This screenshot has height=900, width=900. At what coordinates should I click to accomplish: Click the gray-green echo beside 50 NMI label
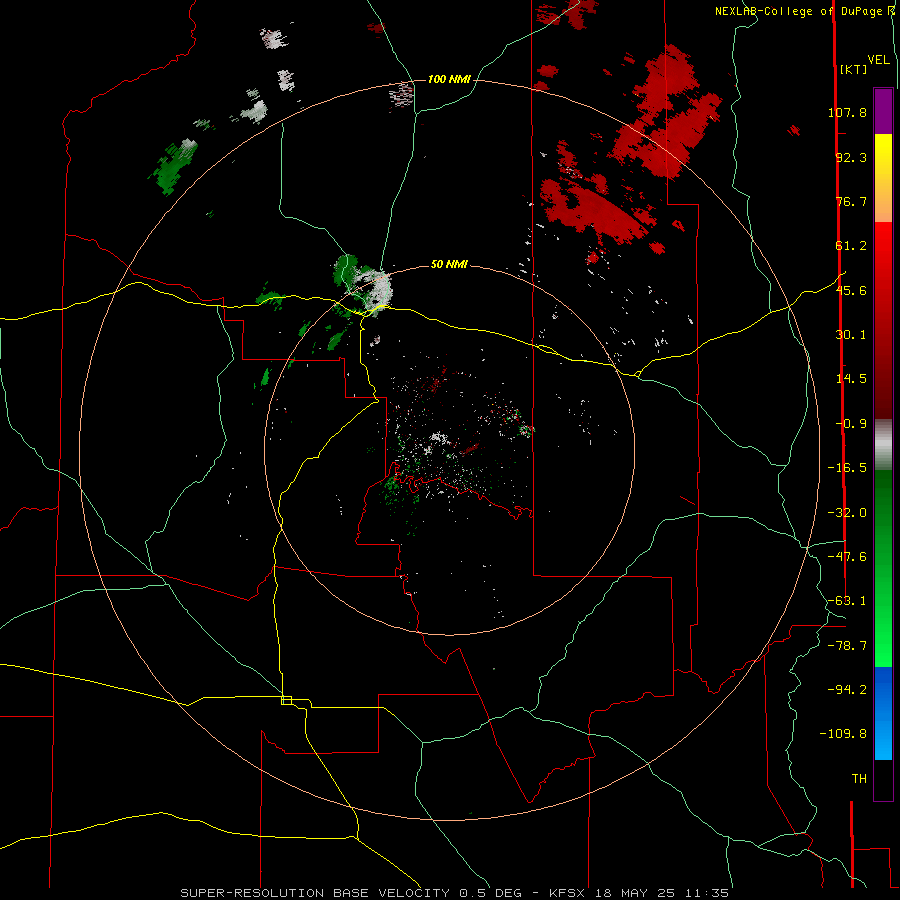363,285
